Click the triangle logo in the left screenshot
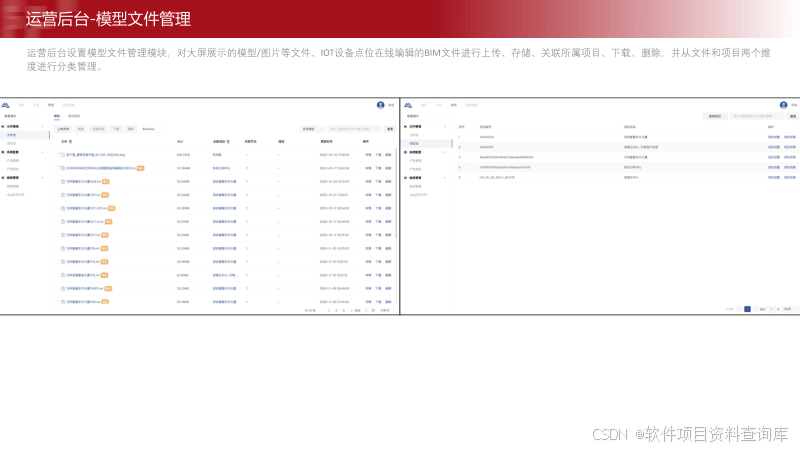This screenshot has width=800, height=450. (x=6, y=105)
